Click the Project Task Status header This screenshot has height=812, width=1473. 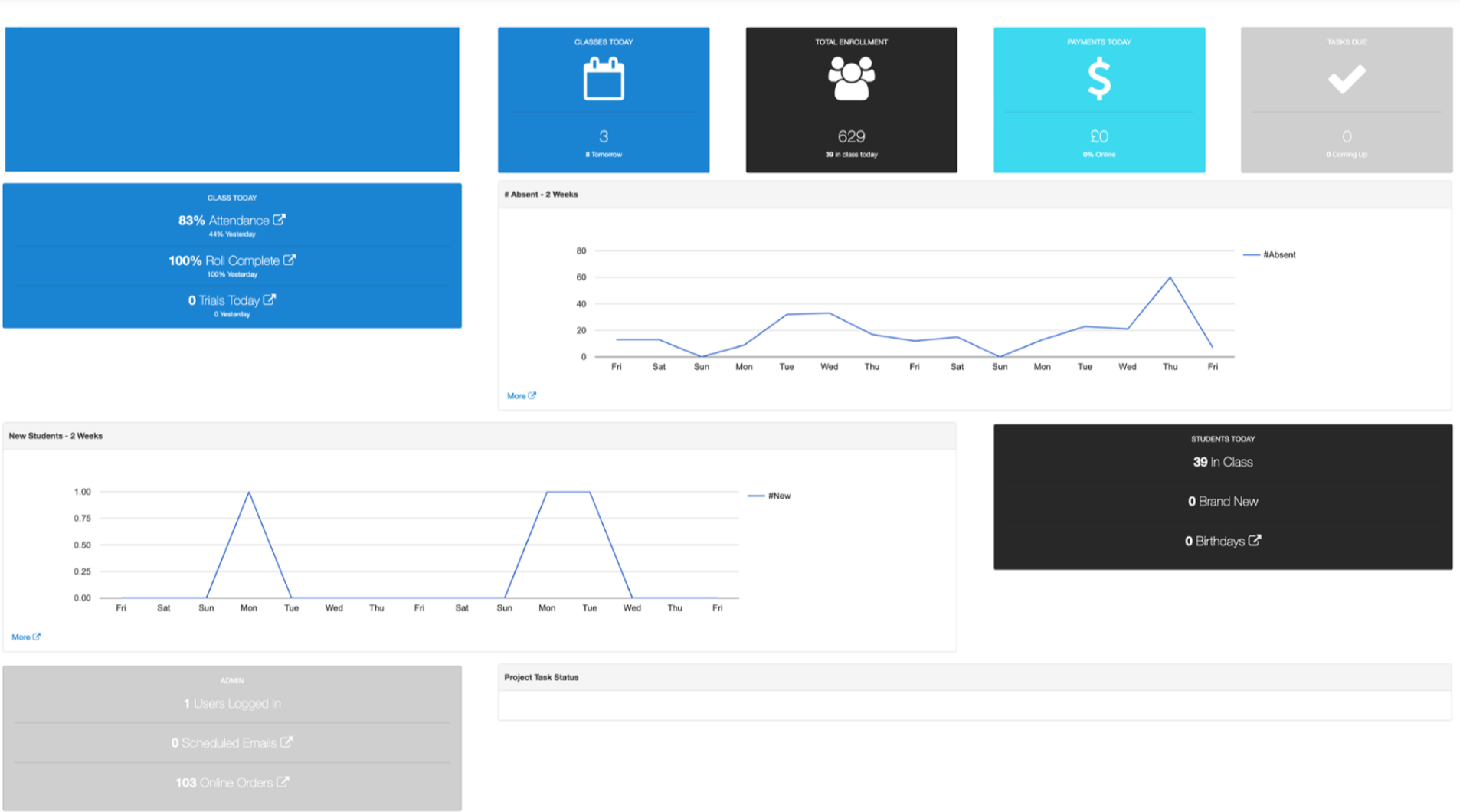[x=541, y=677]
